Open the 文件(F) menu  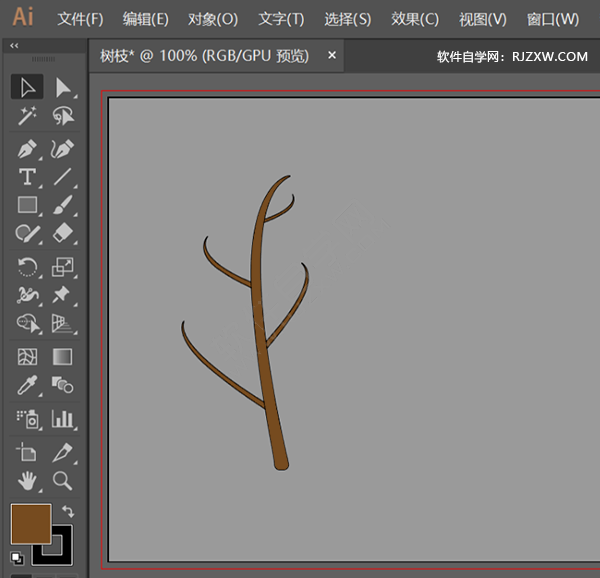coord(80,19)
